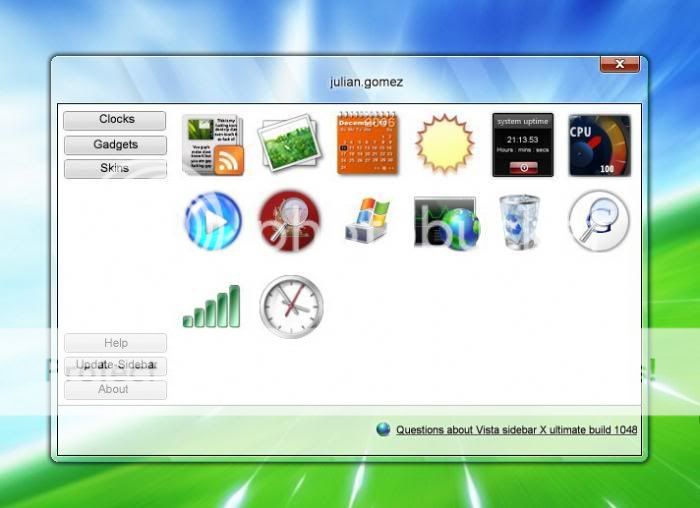This screenshot has height=508, width=700.
Task: Launch the blue media player gadget
Action: pyautogui.click(x=213, y=221)
